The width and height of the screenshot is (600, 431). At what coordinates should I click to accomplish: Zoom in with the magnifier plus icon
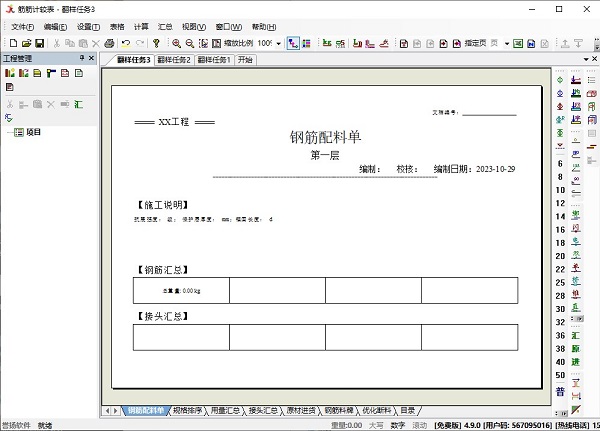click(176, 43)
